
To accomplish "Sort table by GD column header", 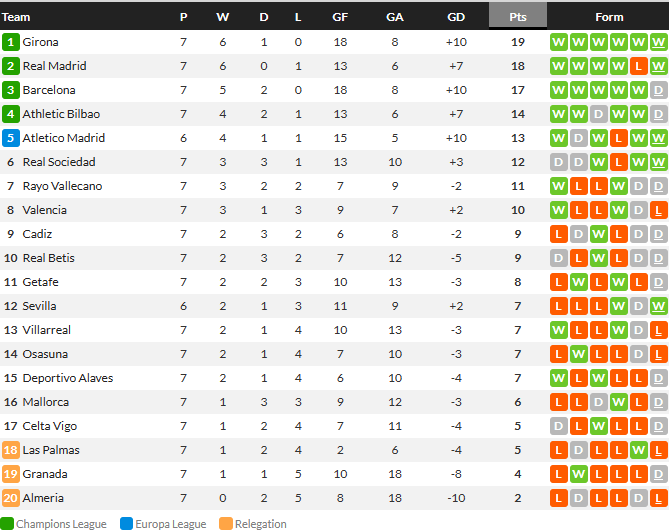I will [456, 16].
